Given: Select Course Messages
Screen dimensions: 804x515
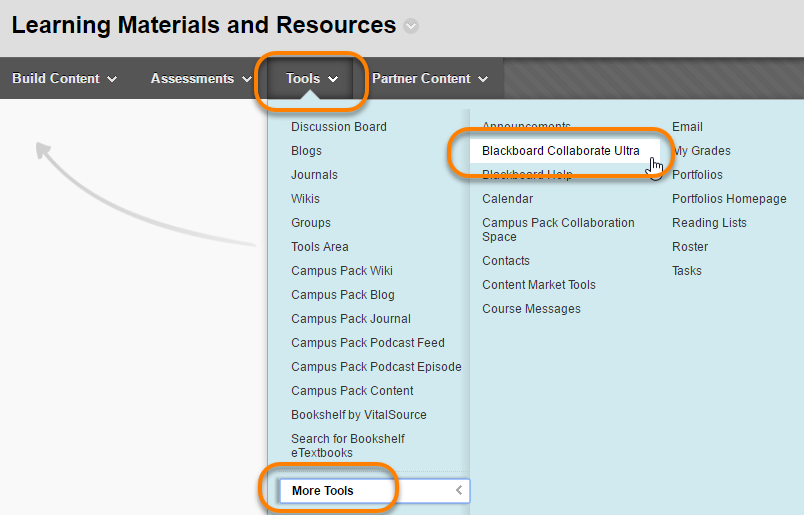Looking at the screenshot, I should point(531,309).
